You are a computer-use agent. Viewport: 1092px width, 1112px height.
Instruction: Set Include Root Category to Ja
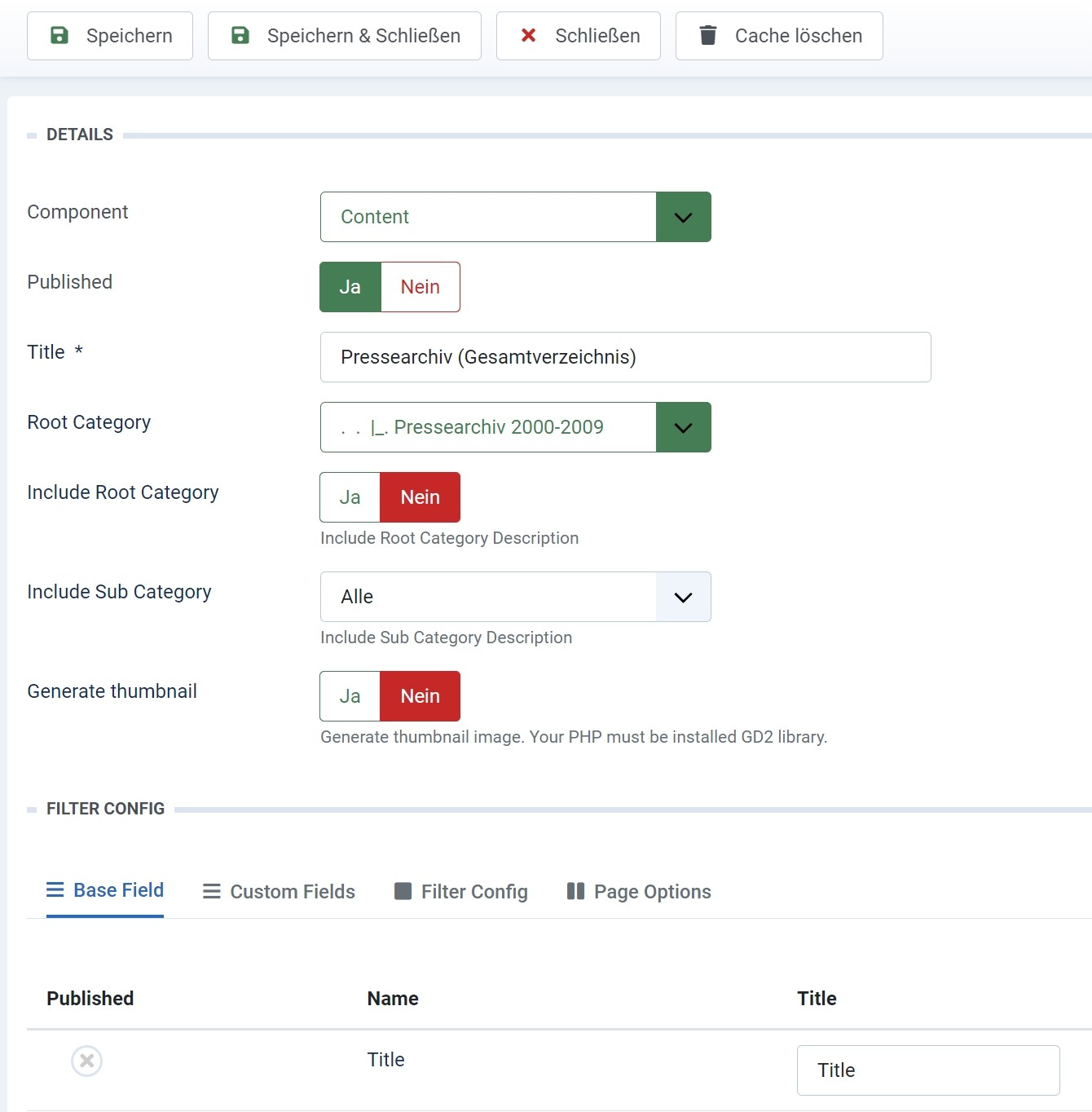[350, 497]
